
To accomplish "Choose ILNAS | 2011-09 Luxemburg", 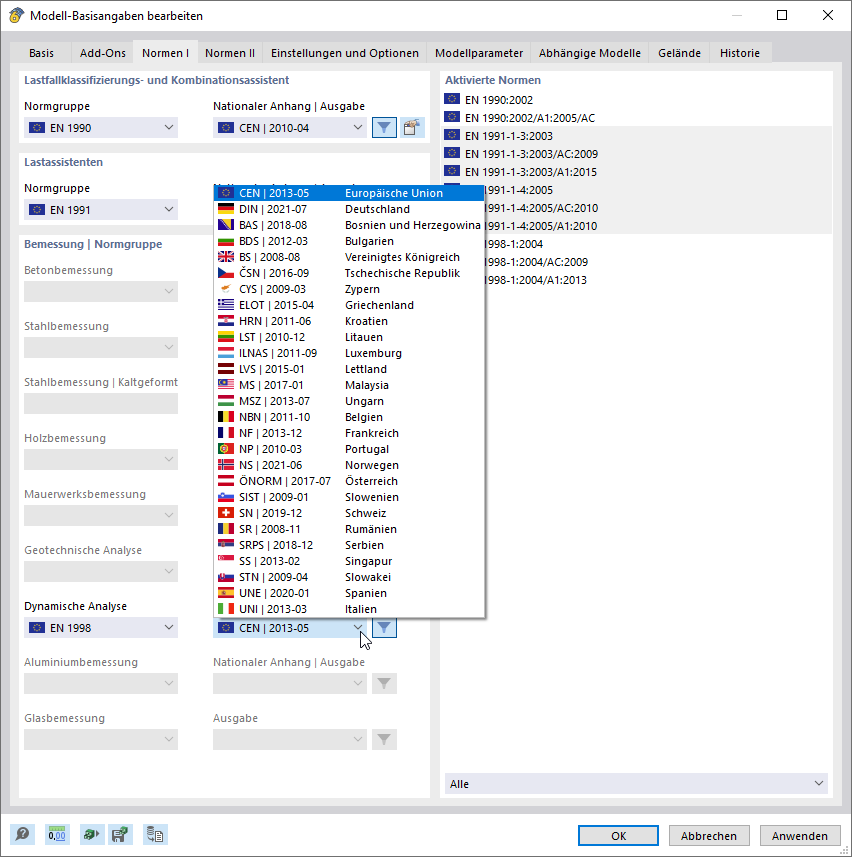I will tap(349, 353).
